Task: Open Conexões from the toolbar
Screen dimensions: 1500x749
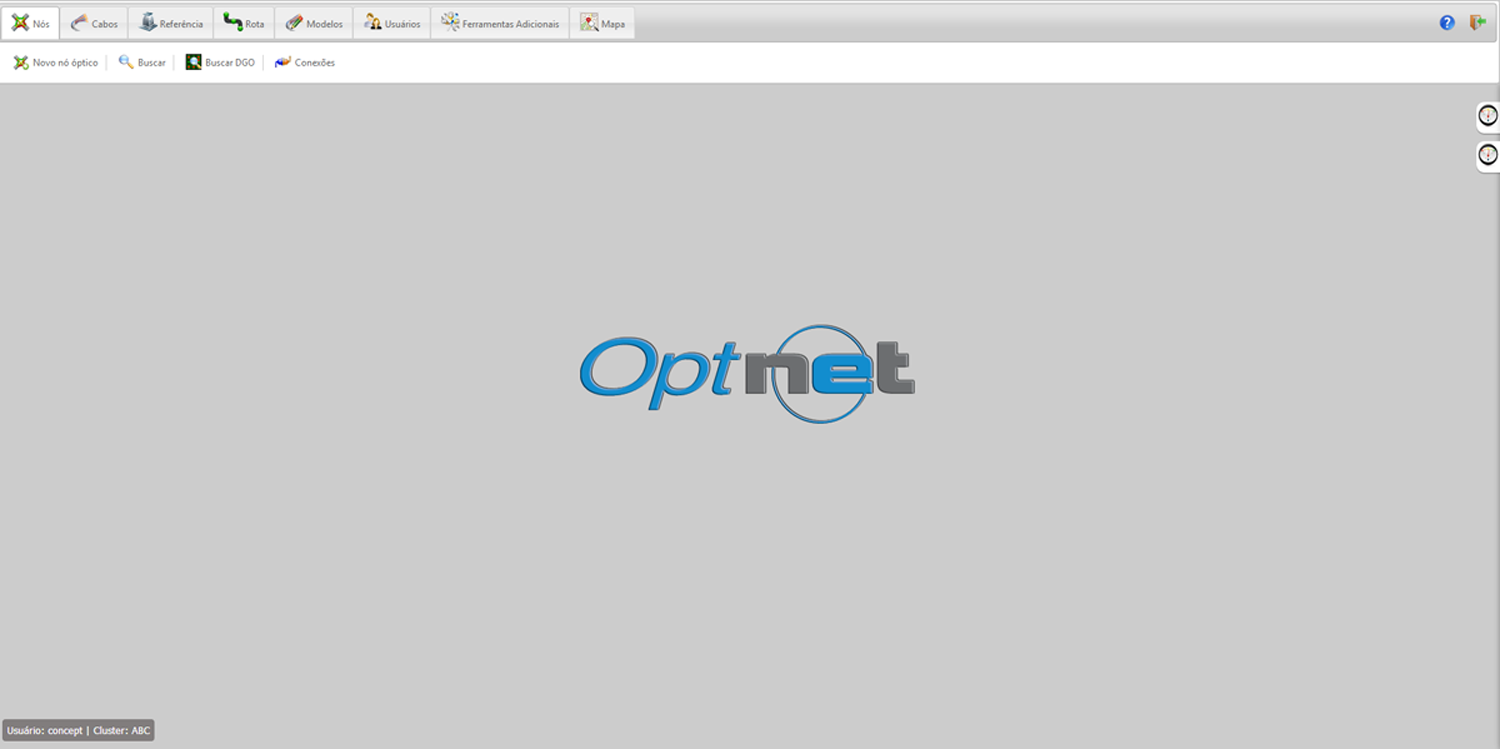Action: (x=305, y=62)
